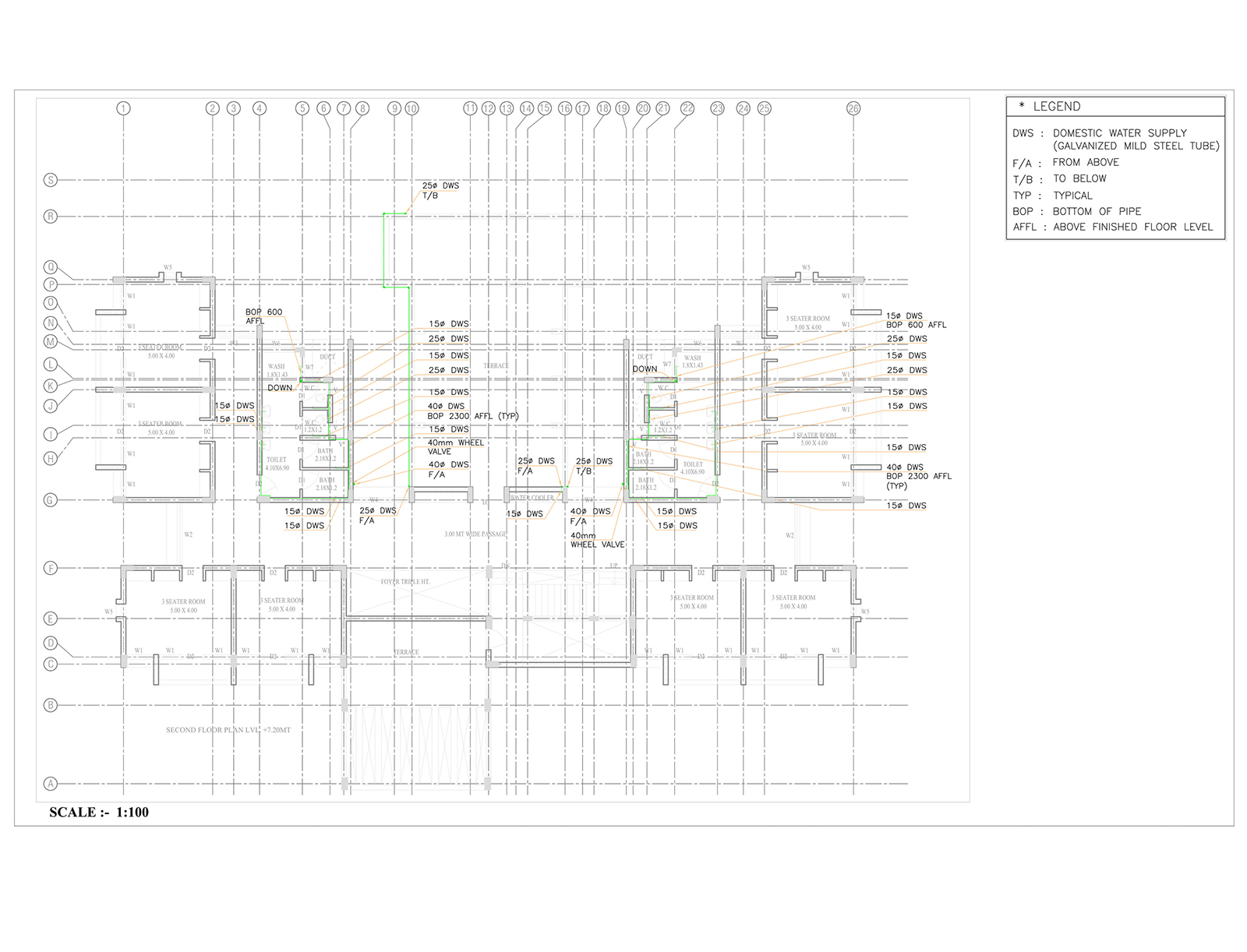This screenshot has width=1247, height=952.
Task: Select column grid bubble 10
Action: tap(412, 108)
